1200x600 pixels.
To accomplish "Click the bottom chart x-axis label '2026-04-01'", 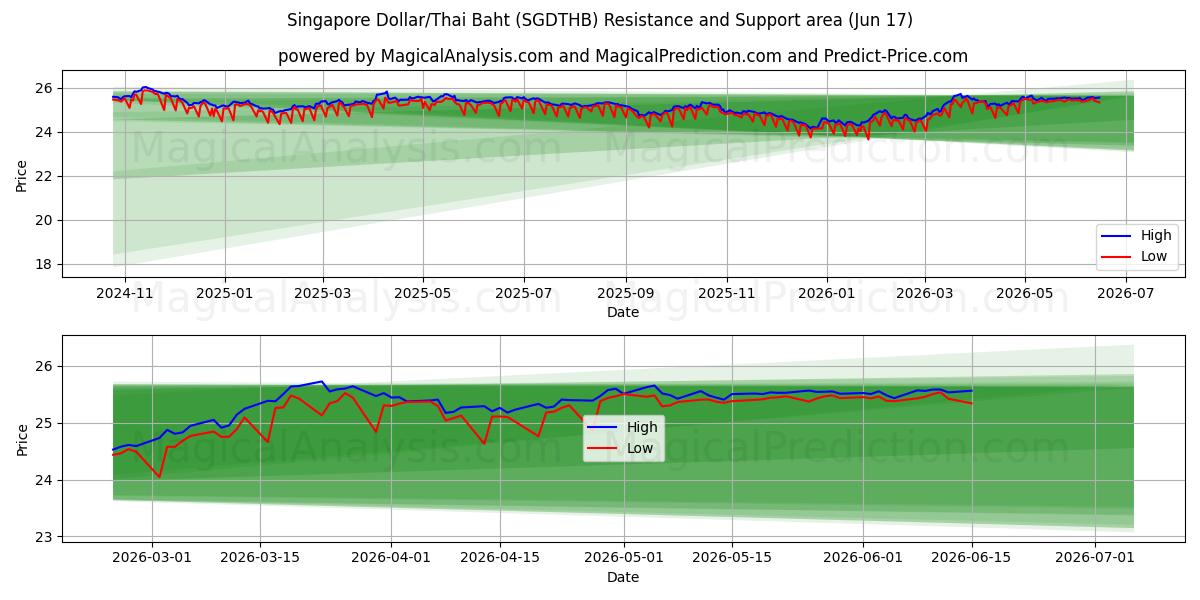I will [391, 559].
